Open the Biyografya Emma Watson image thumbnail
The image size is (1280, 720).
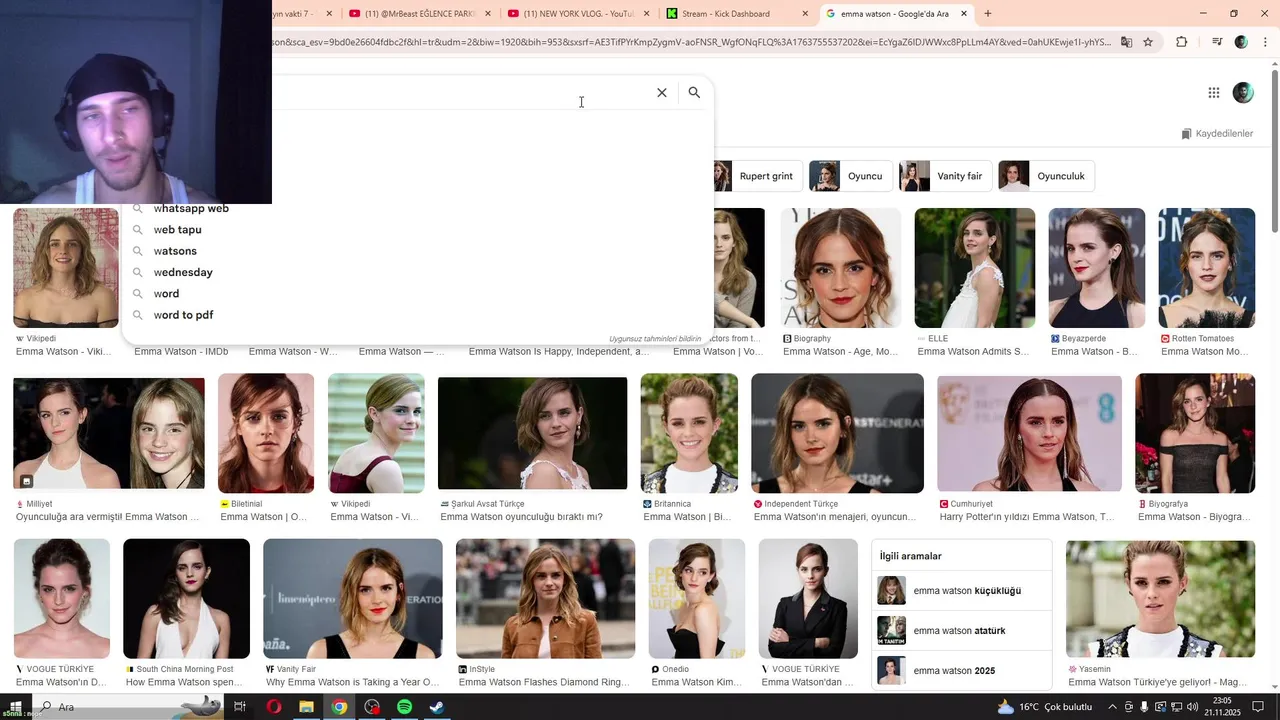tap(1195, 434)
